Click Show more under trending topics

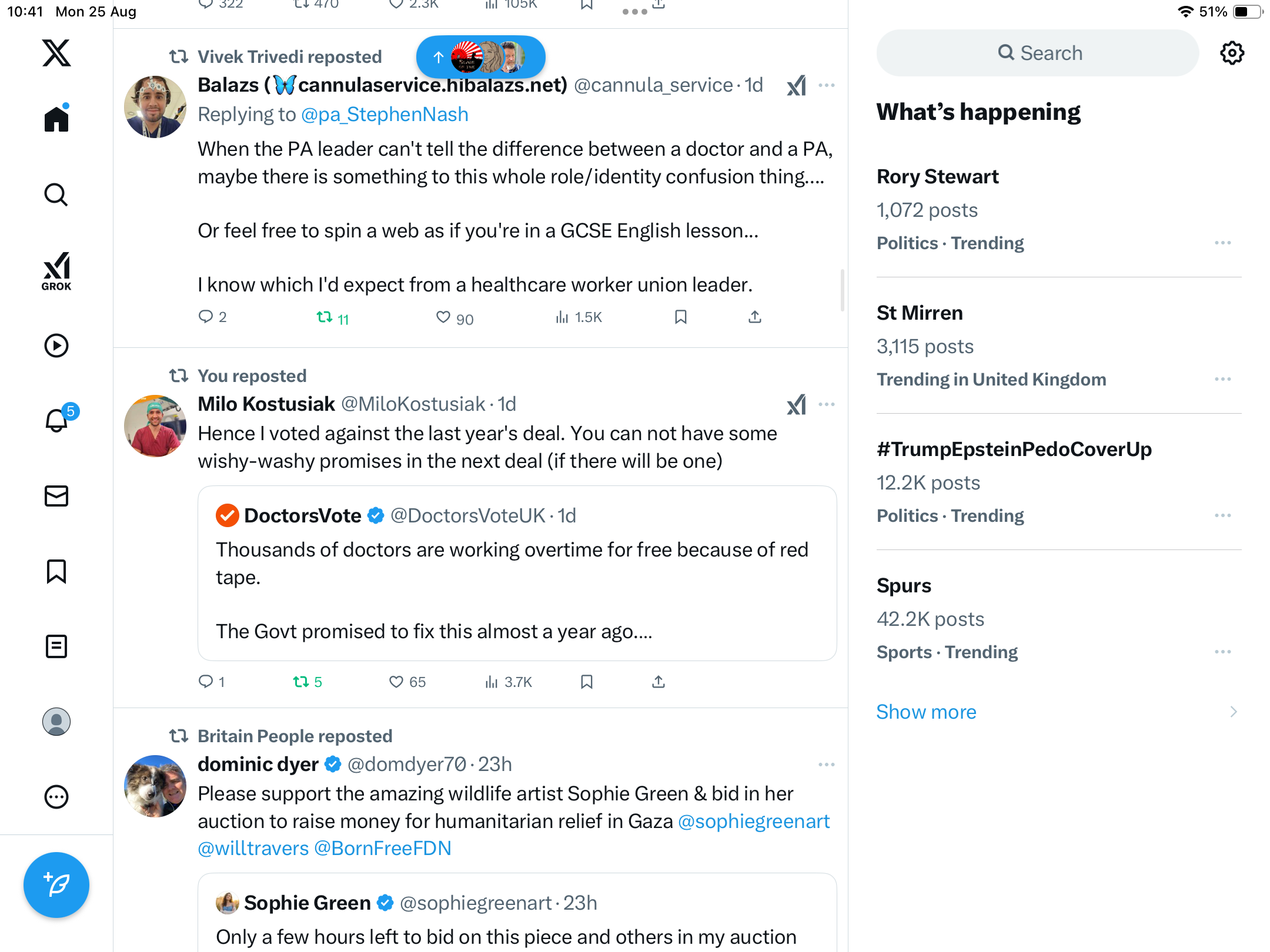click(926, 712)
